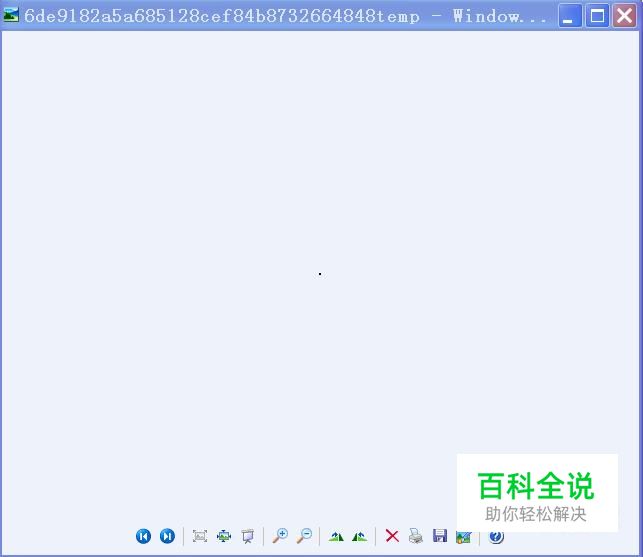643x557 pixels.
Task: Open the image for editing
Action: coord(463,537)
